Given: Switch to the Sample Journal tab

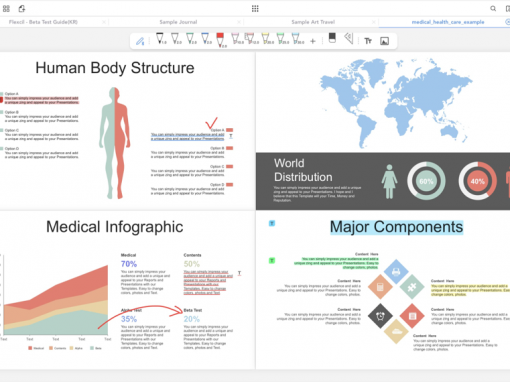Looking at the screenshot, I should (x=178, y=22).
